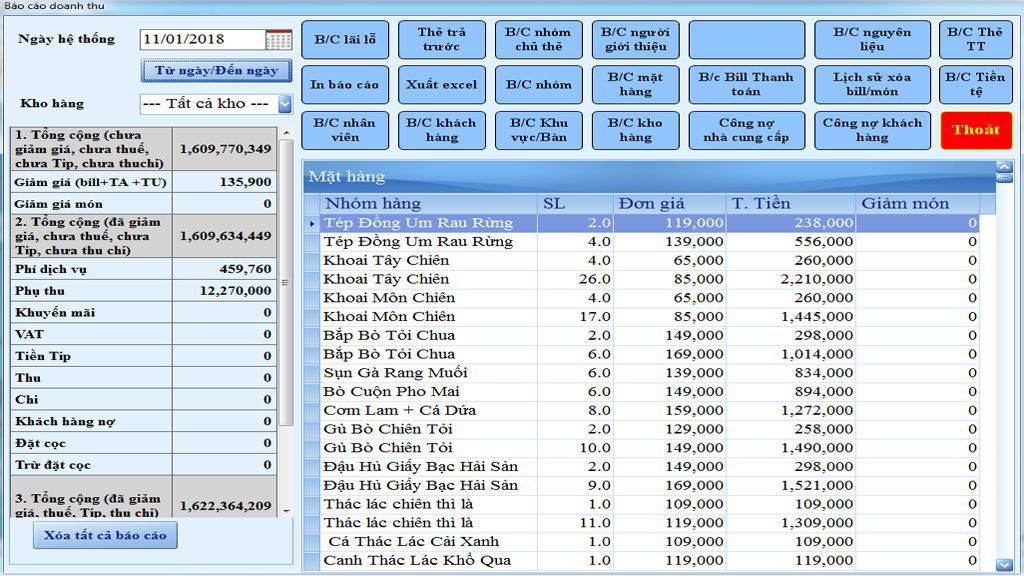Click the 1,309,000 total in Thác lác row

(x=816, y=523)
